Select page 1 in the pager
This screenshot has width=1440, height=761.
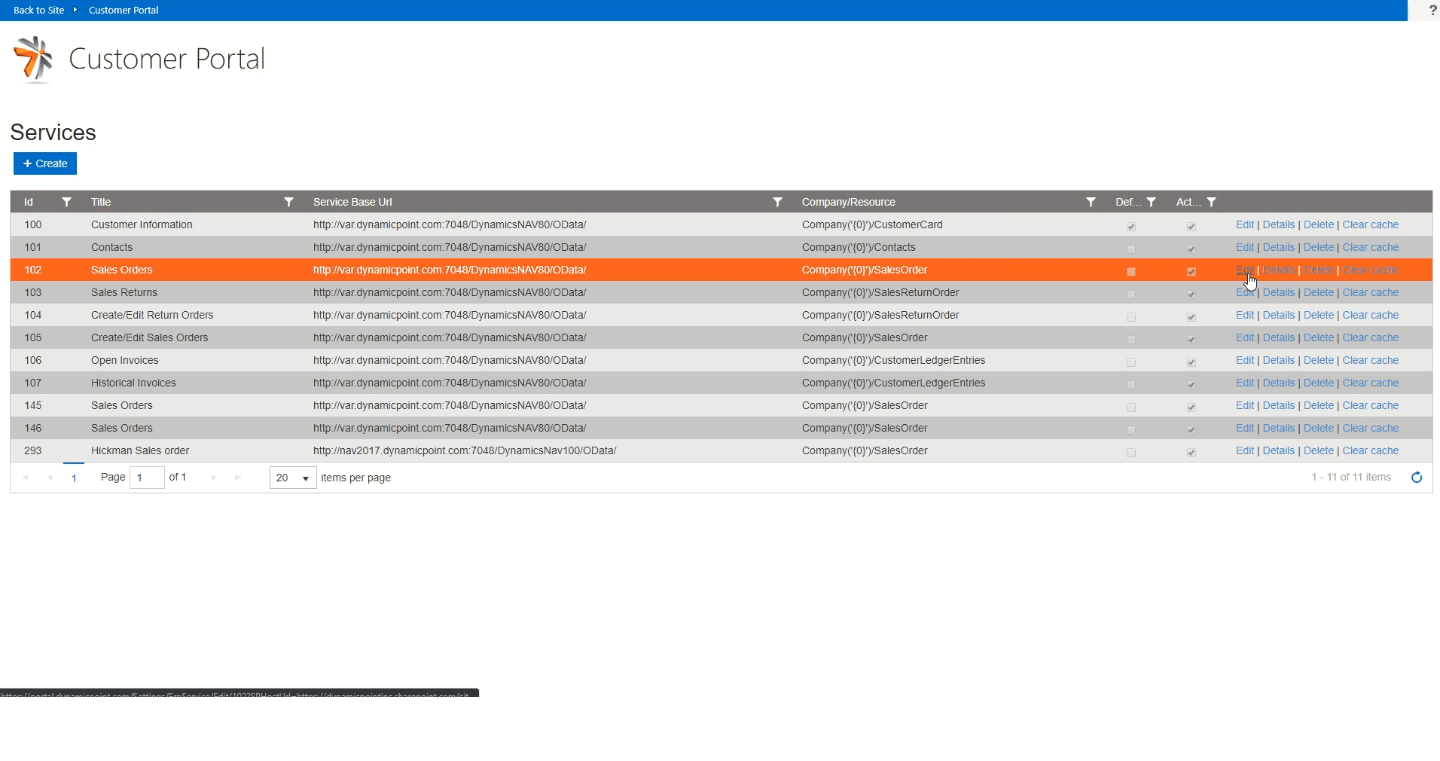[x=74, y=478]
